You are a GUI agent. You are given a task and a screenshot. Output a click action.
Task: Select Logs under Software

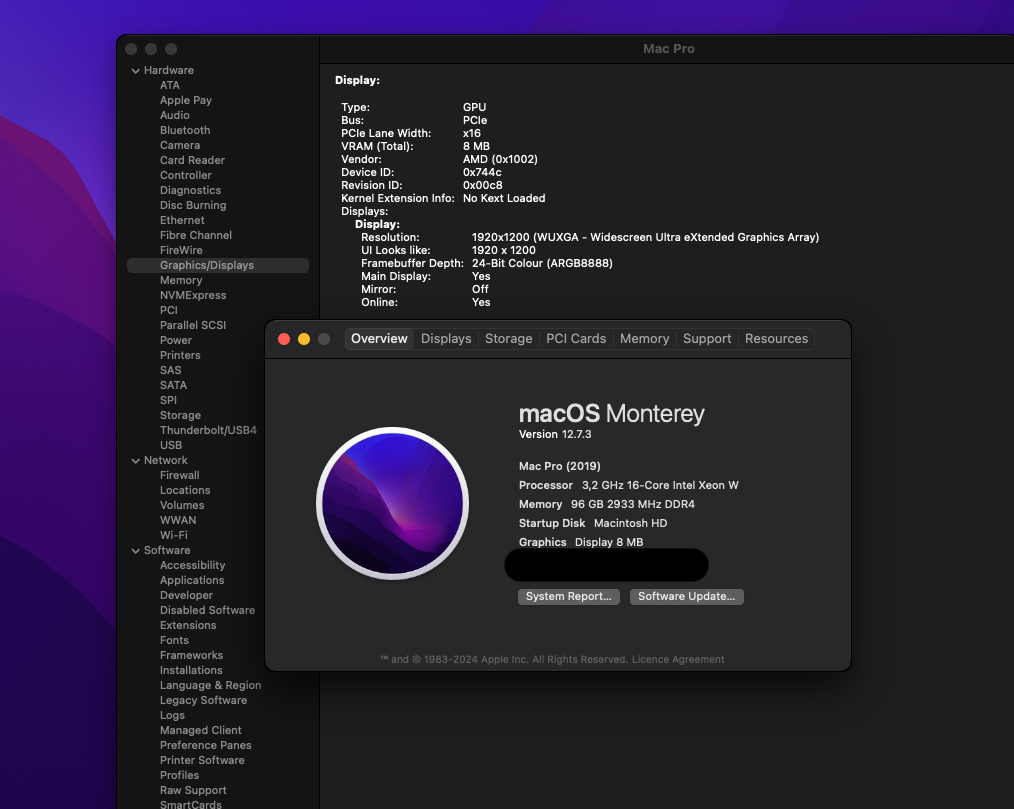172,715
